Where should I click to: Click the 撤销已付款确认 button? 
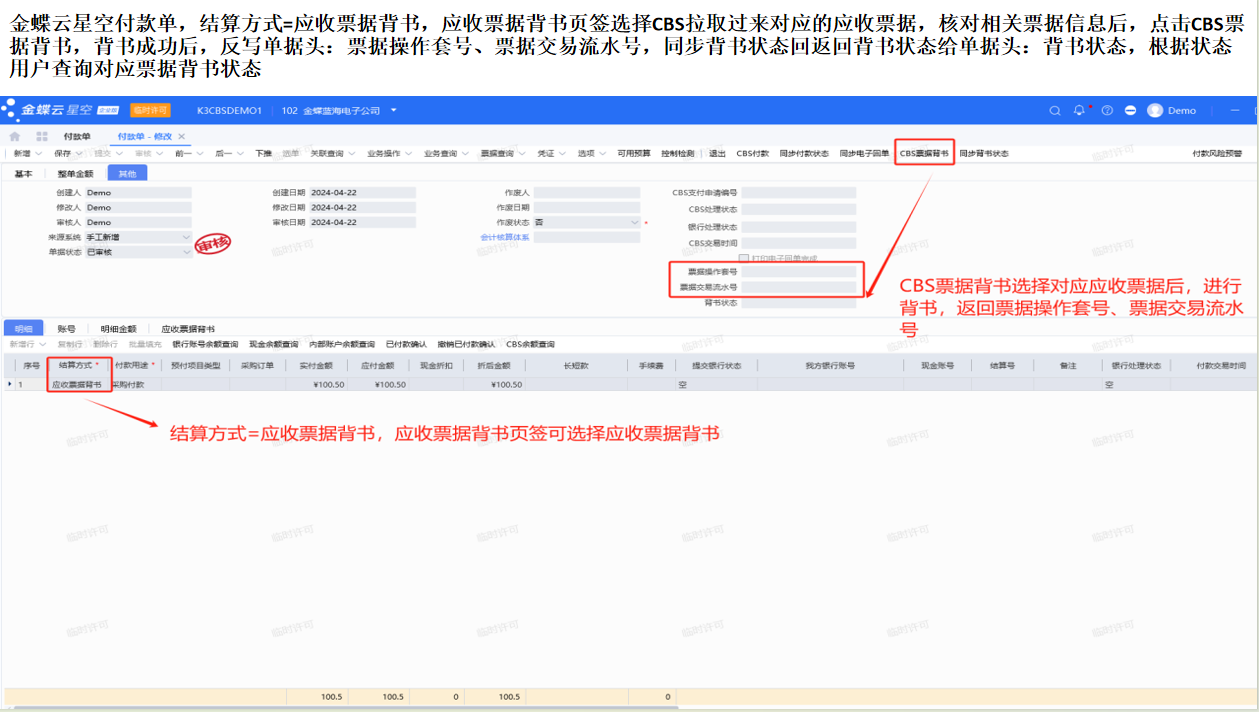click(x=466, y=344)
